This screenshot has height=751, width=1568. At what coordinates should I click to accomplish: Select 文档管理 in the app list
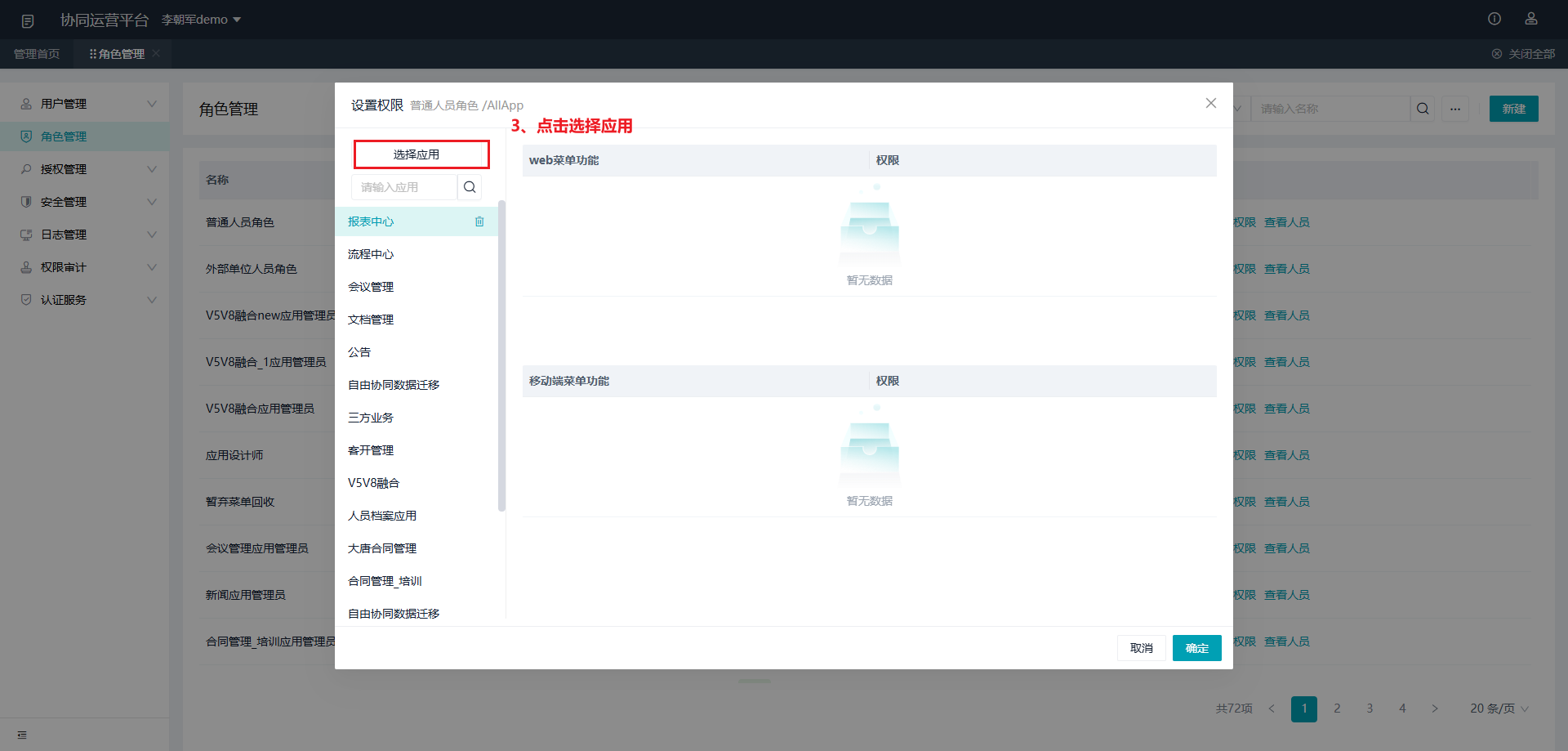click(x=416, y=320)
